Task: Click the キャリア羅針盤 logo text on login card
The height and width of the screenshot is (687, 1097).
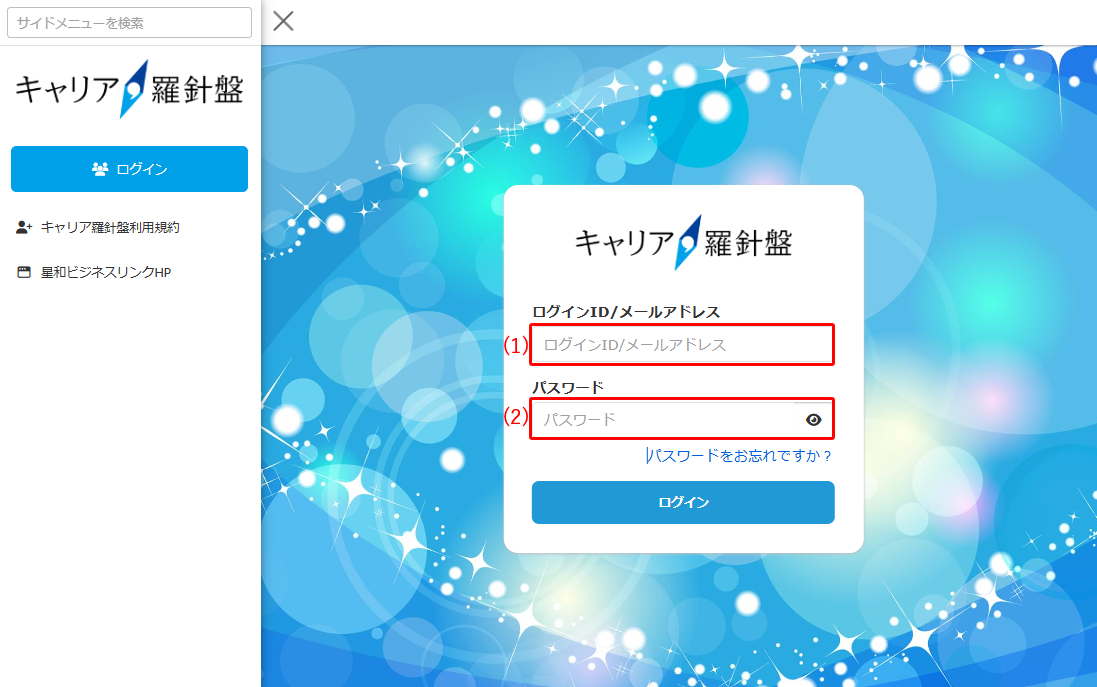Action: point(684,243)
